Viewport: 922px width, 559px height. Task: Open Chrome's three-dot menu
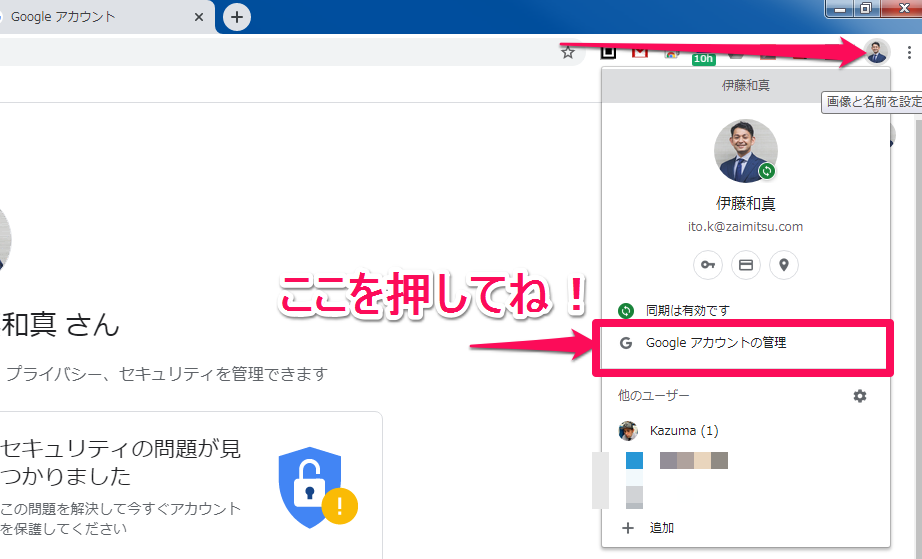(x=909, y=52)
